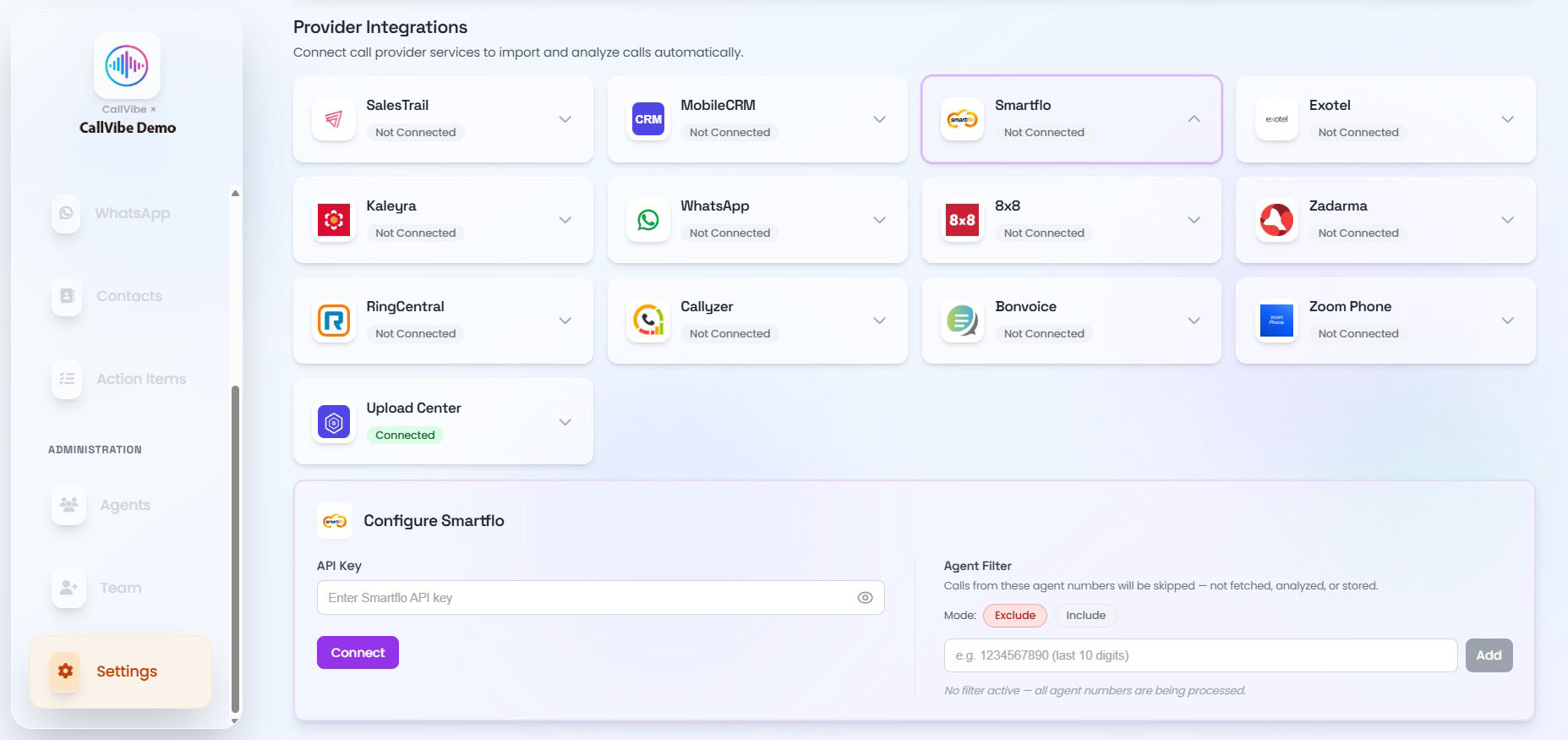Click the Bonvoice provider logo
1568x740 pixels.
coord(962,321)
